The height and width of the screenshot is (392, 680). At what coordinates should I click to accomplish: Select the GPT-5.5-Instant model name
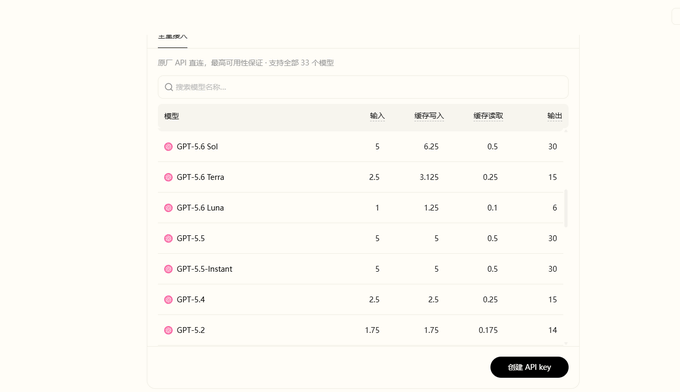204,269
